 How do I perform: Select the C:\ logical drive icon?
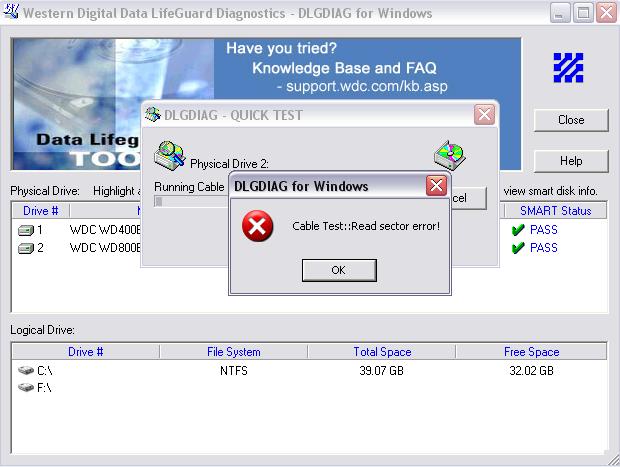(x=26, y=371)
